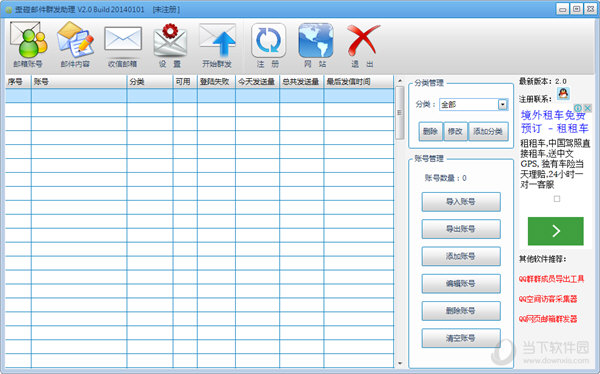
Task: Open 设置 settings gear envelope icon
Action: (x=170, y=44)
